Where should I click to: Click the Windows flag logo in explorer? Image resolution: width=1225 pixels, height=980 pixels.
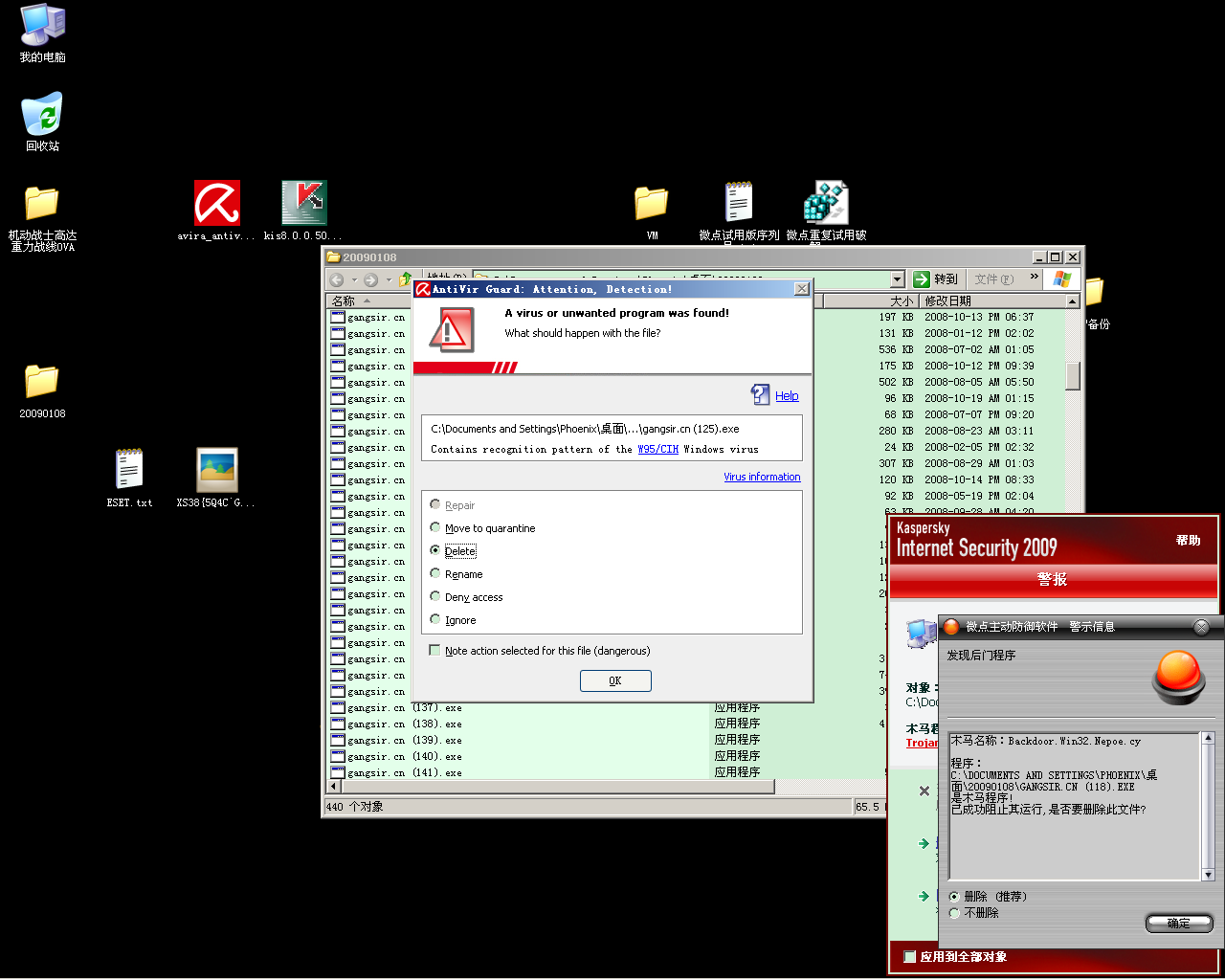point(1062,278)
